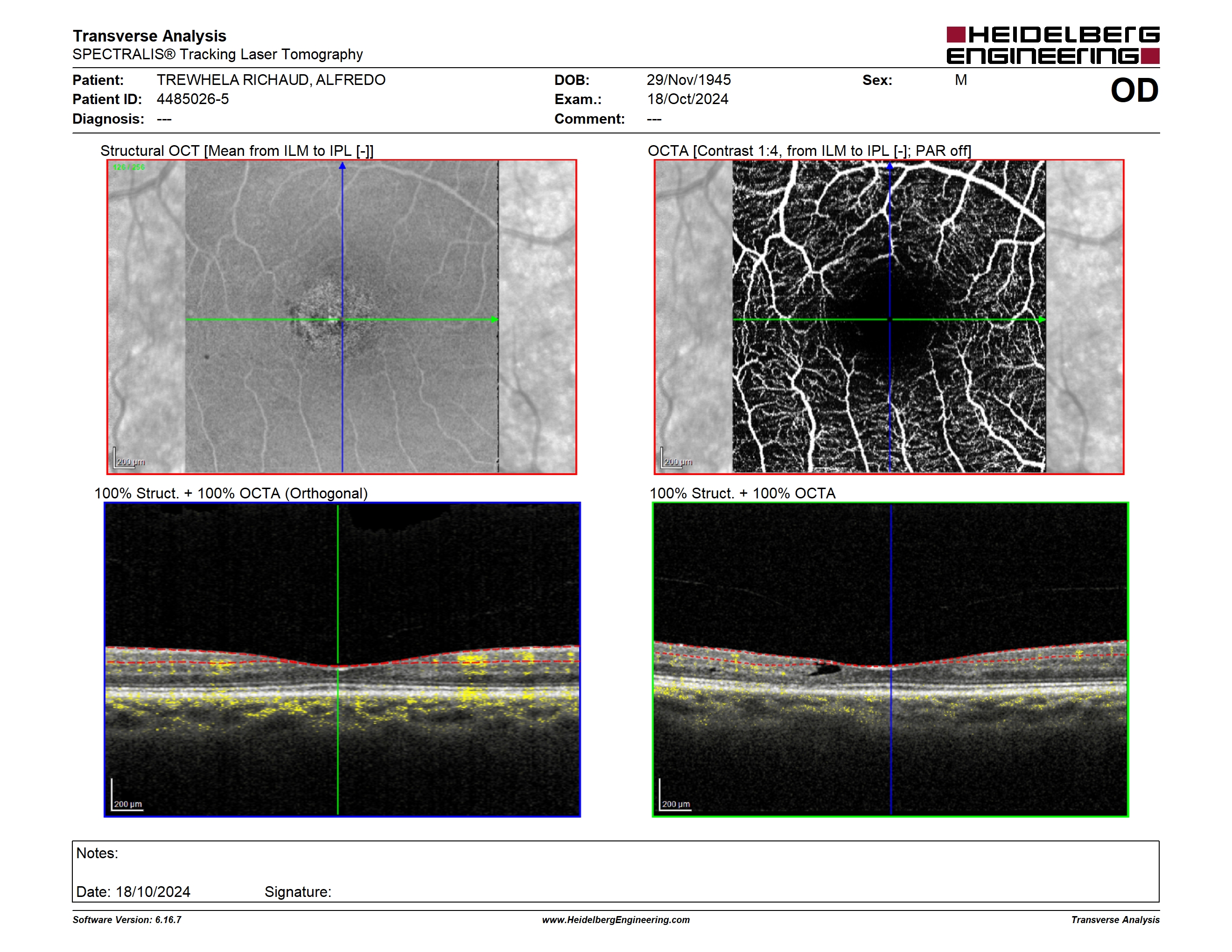
Task: Click '100% Struct. + 100% OCTA (Orthogonal)' caption
Action: point(231,493)
